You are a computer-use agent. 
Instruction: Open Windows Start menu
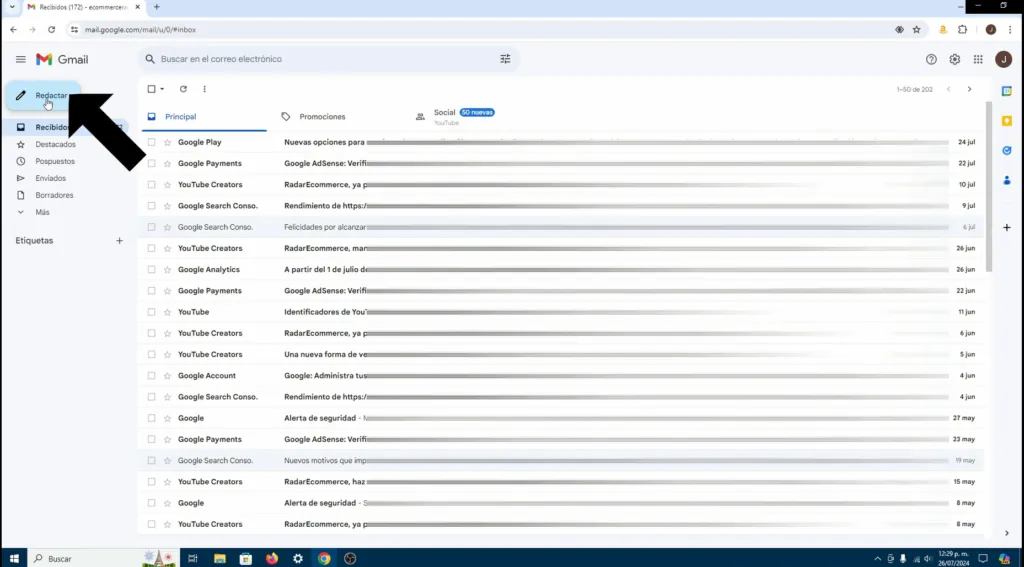(14, 559)
